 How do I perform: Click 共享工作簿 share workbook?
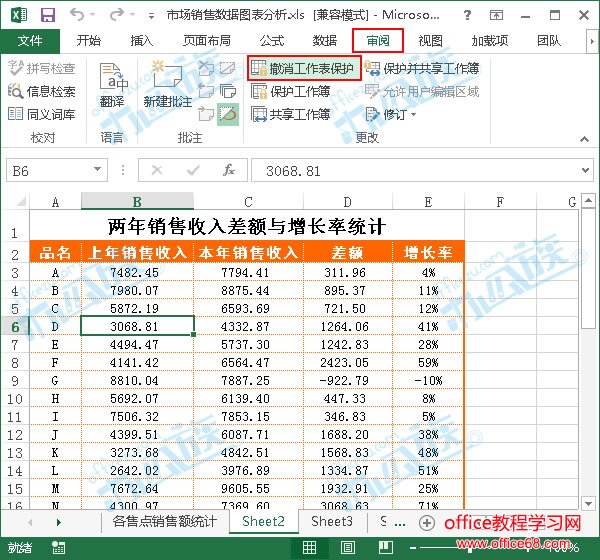tap(291, 114)
